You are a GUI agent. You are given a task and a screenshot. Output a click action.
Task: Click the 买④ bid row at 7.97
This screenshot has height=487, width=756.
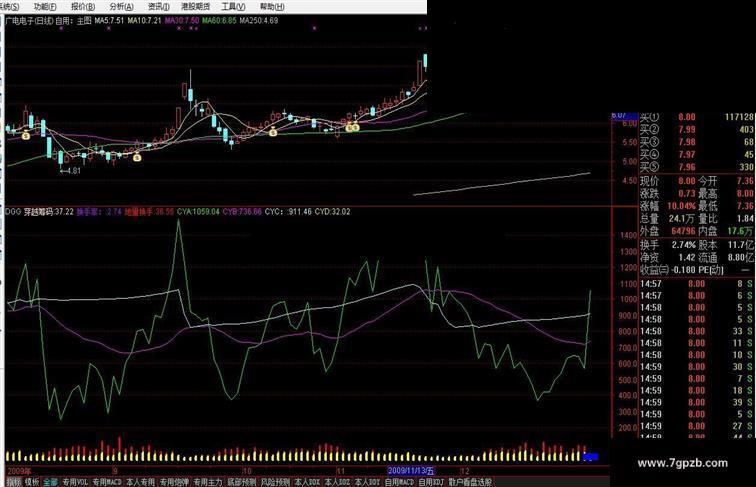697,155
